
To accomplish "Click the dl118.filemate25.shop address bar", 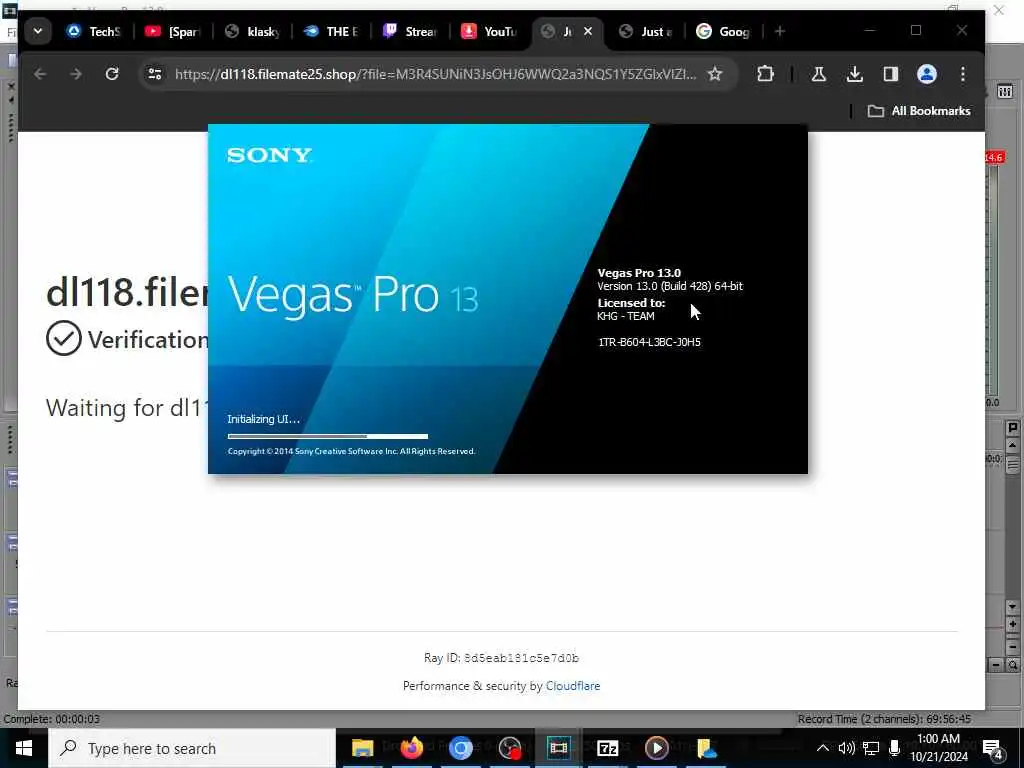I will click(435, 74).
